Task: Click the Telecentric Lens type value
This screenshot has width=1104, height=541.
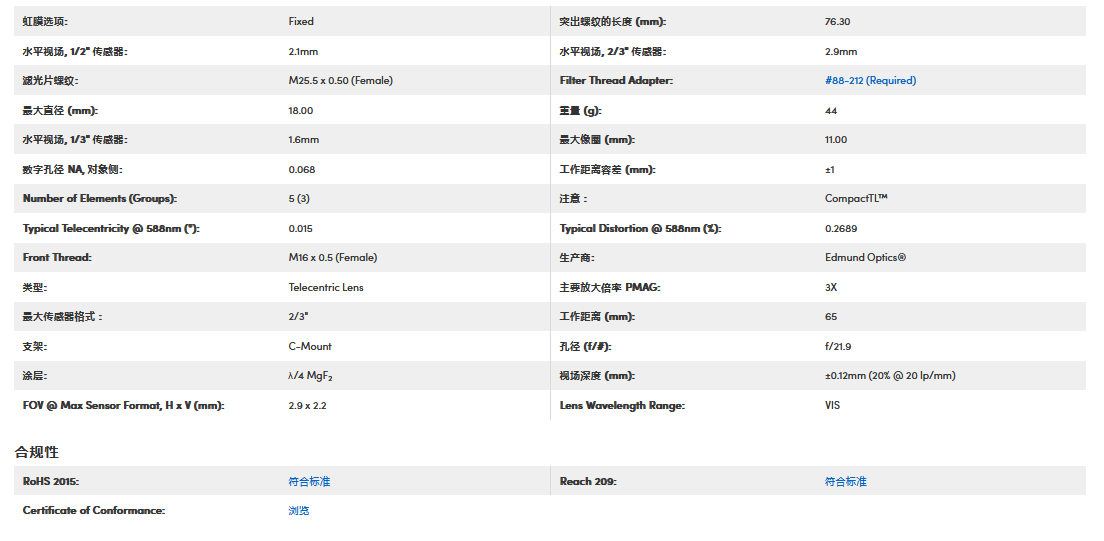Action: coord(326,287)
